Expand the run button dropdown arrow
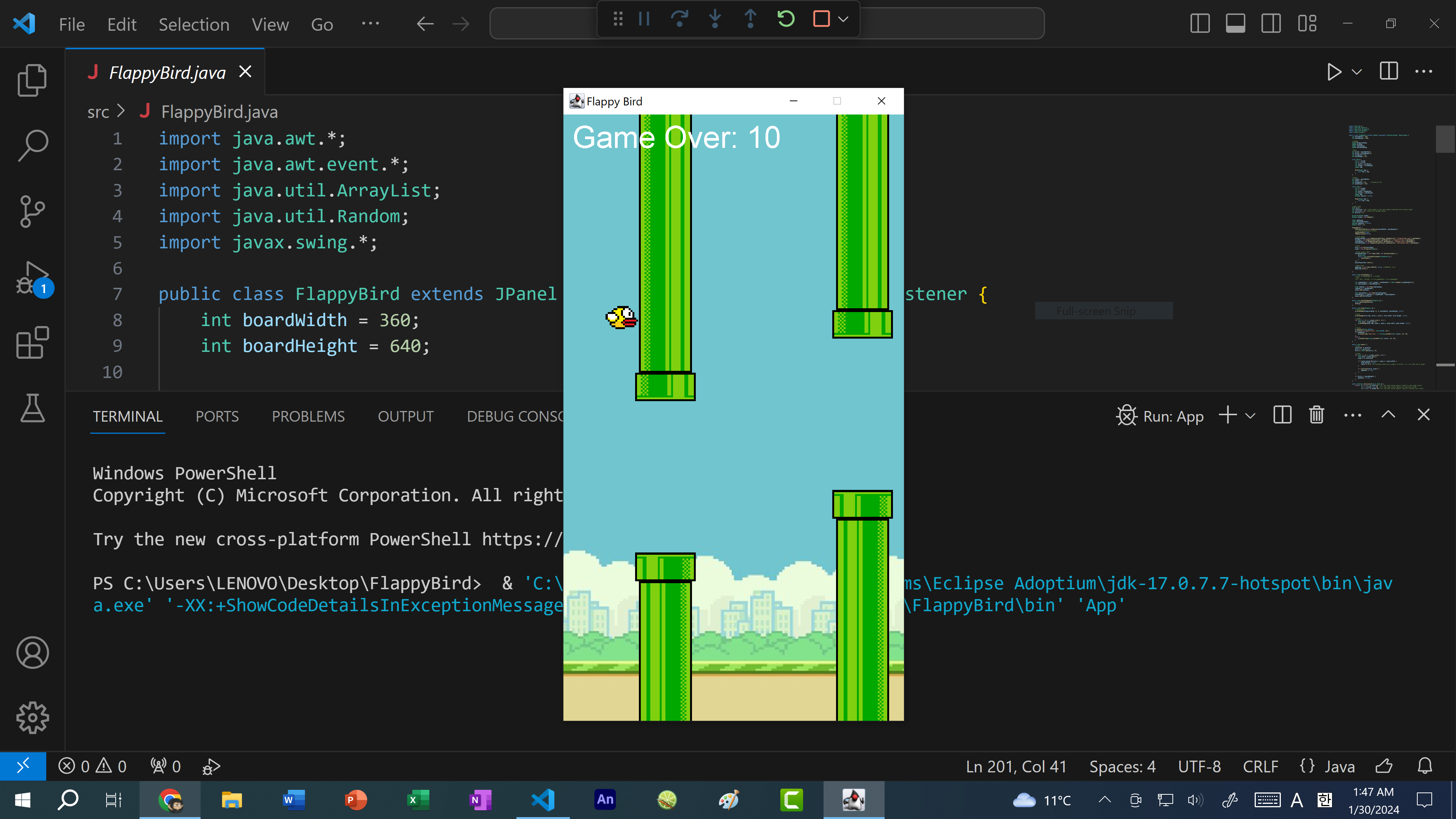Screen dimensions: 1456x819 pos(1357,72)
